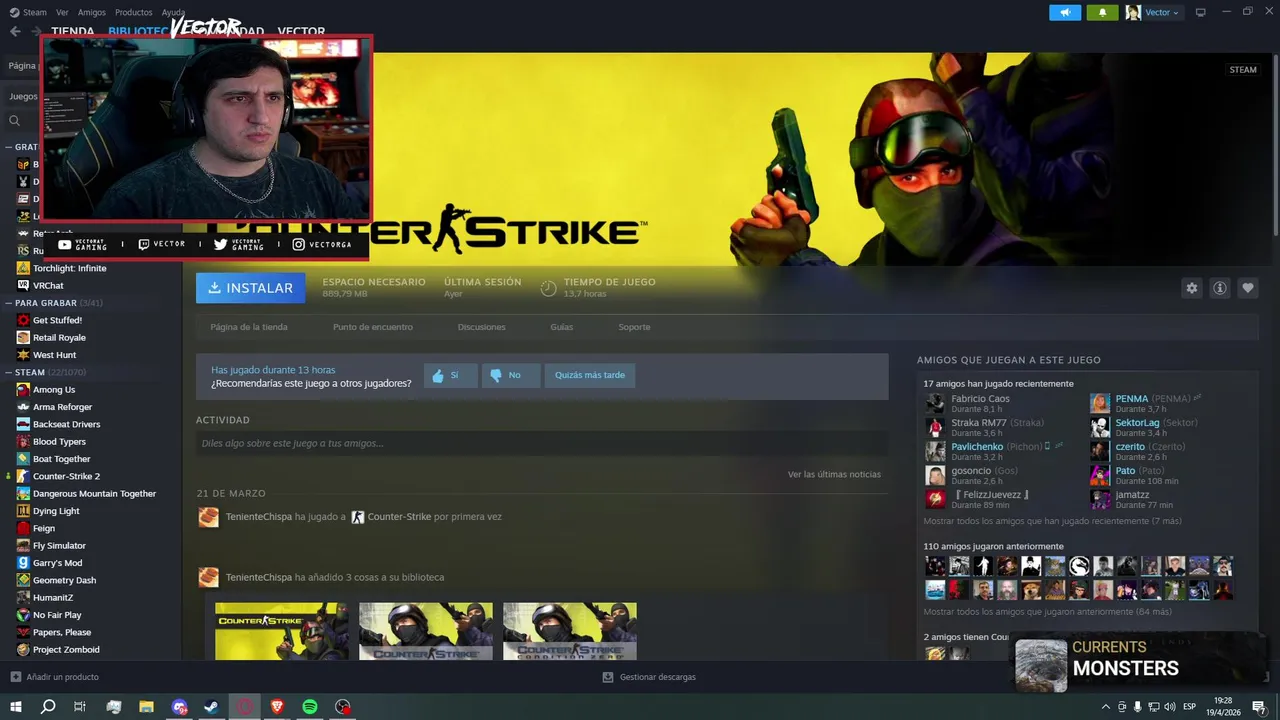Open notifications with the green bell
1280x720 pixels.
coord(1102,12)
